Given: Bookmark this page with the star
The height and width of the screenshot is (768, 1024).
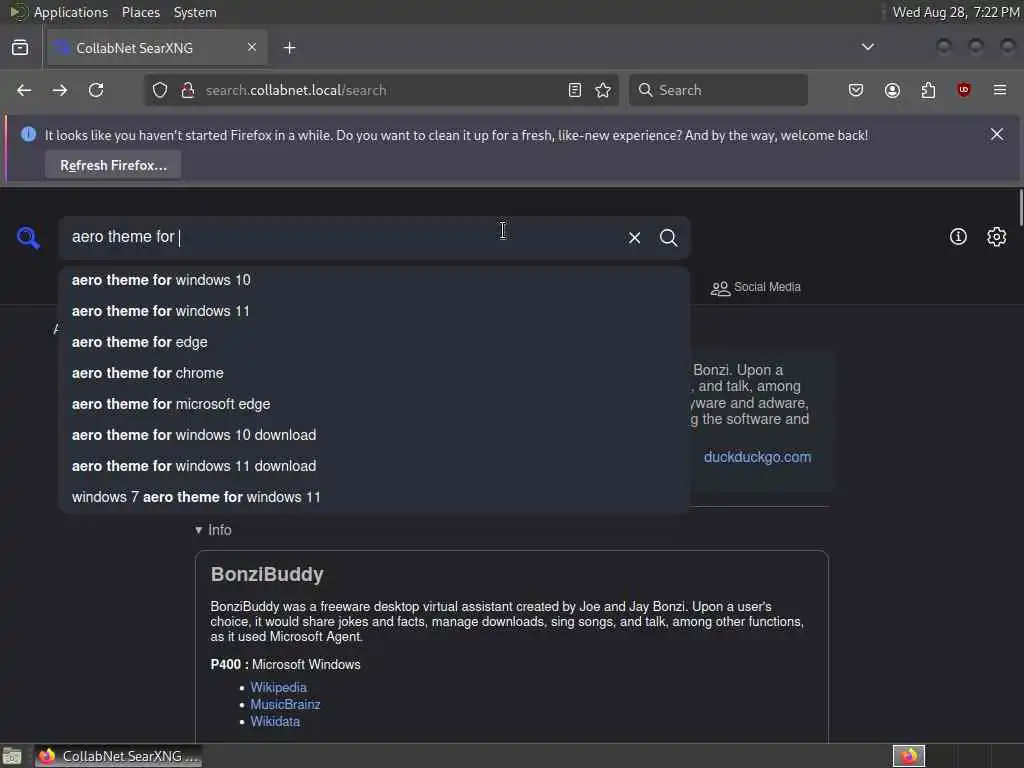Looking at the screenshot, I should (x=603, y=90).
